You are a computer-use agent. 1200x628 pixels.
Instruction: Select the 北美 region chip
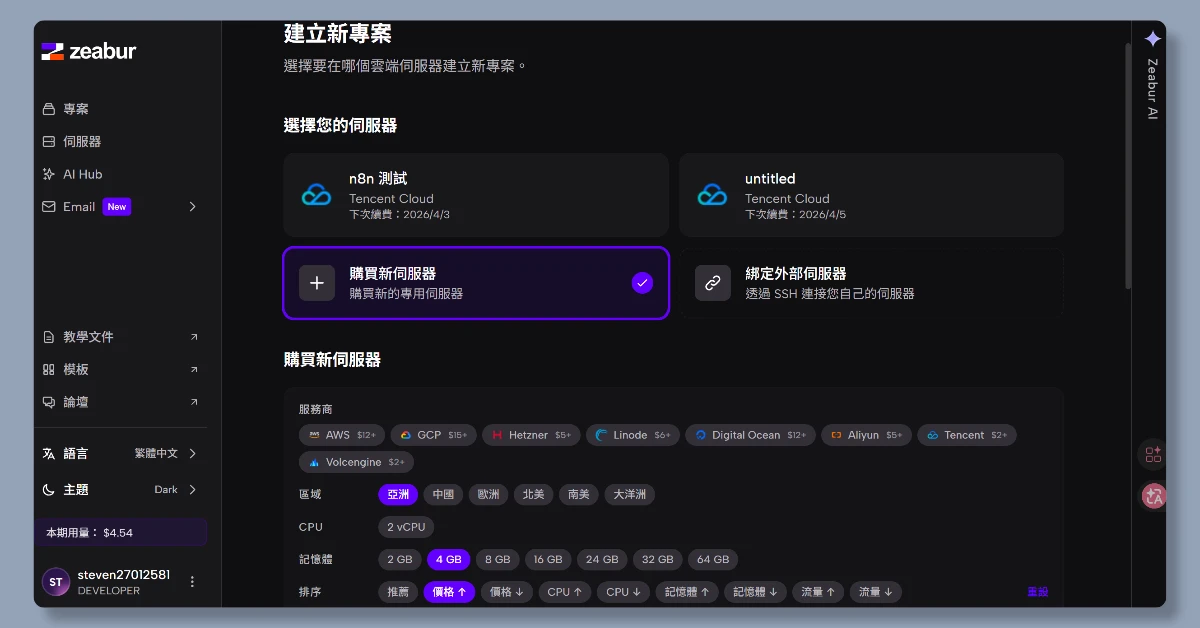(533, 494)
